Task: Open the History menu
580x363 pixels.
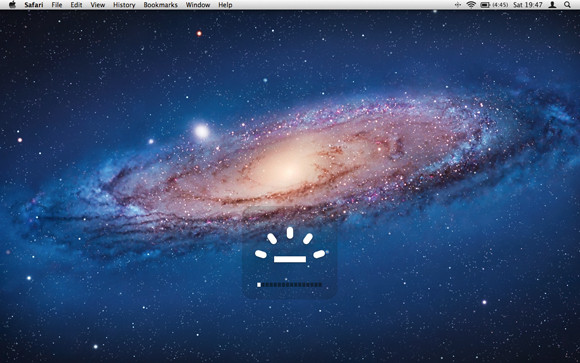Action: click(x=124, y=5)
